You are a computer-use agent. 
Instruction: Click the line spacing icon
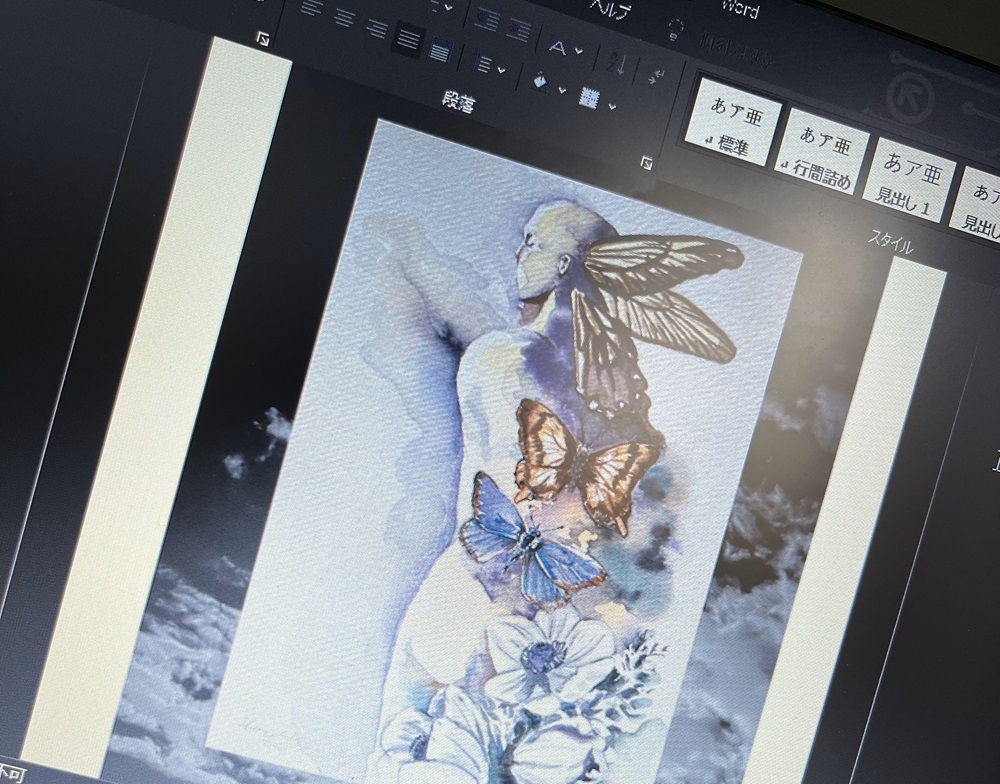click(x=483, y=64)
